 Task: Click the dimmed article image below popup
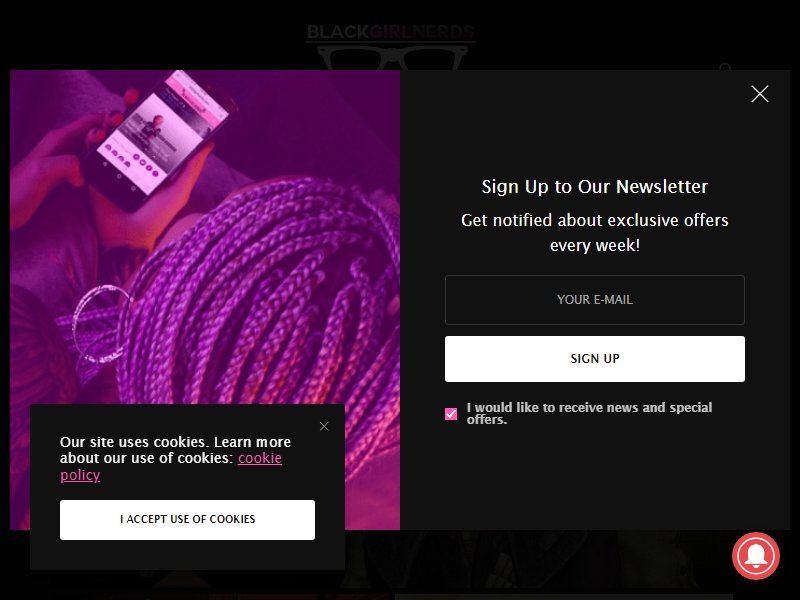(x=536, y=559)
